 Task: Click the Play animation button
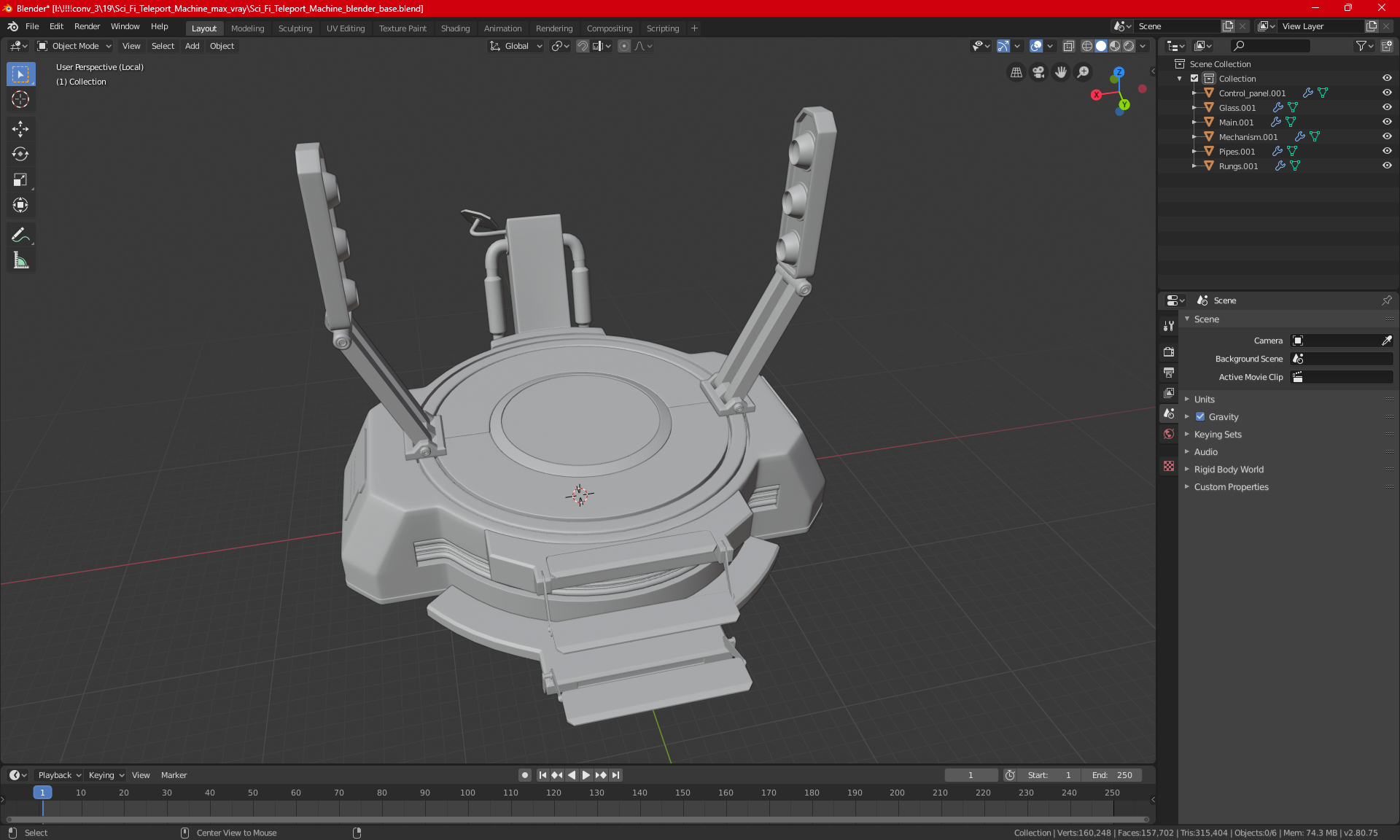586,775
